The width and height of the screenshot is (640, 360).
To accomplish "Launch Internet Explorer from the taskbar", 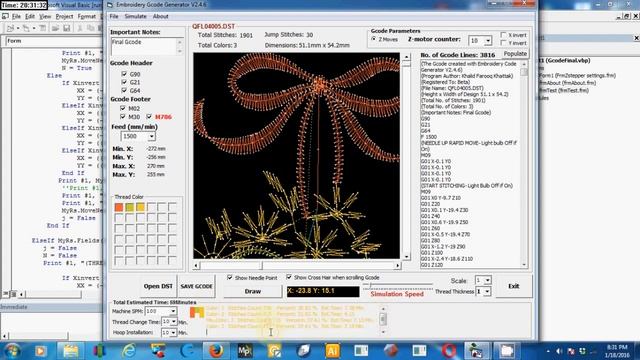I will coord(129,351).
